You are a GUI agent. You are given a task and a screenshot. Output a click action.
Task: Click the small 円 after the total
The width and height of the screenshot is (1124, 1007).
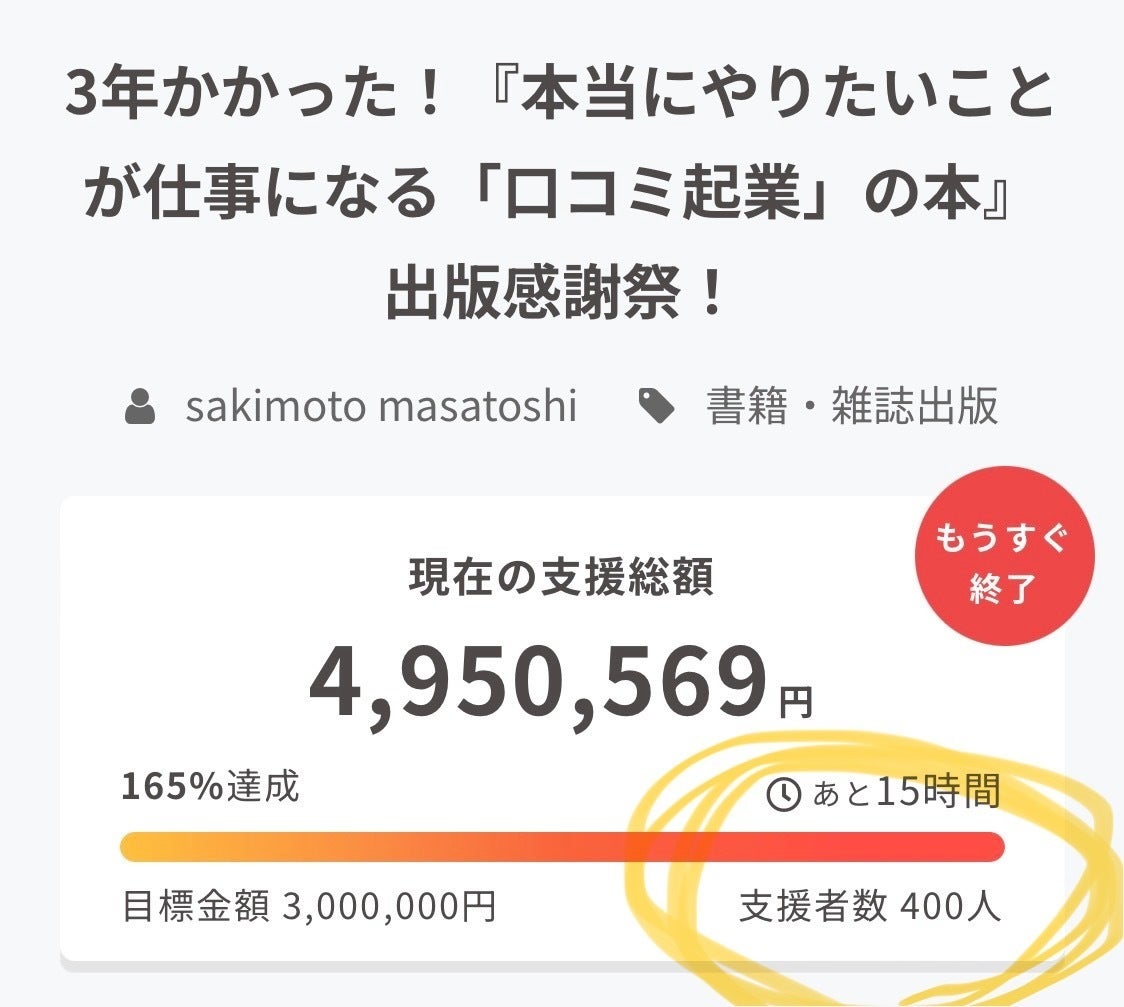(796, 702)
